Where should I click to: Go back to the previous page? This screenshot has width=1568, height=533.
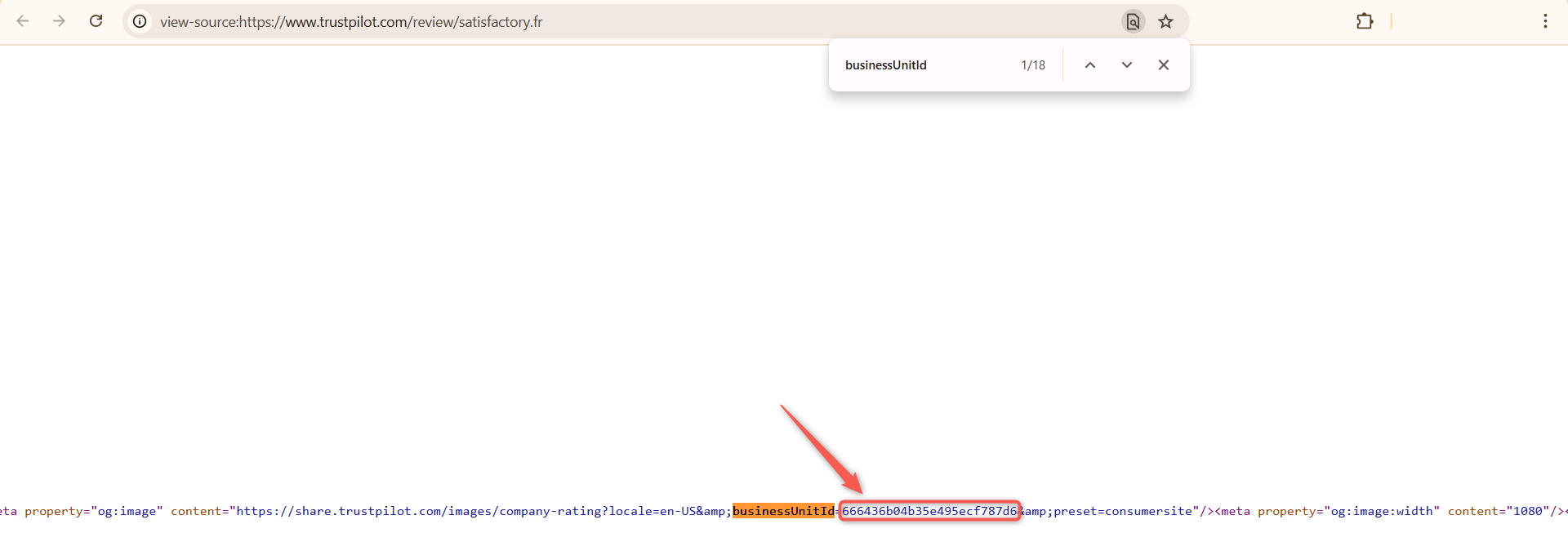(23, 21)
